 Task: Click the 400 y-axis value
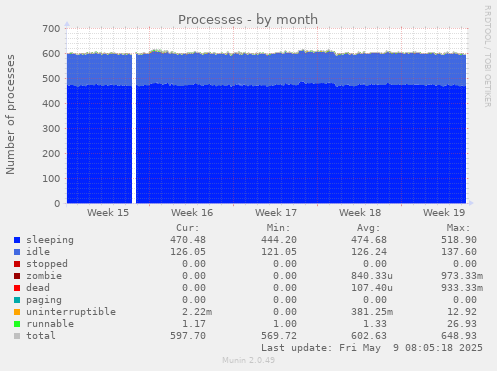coord(51,104)
